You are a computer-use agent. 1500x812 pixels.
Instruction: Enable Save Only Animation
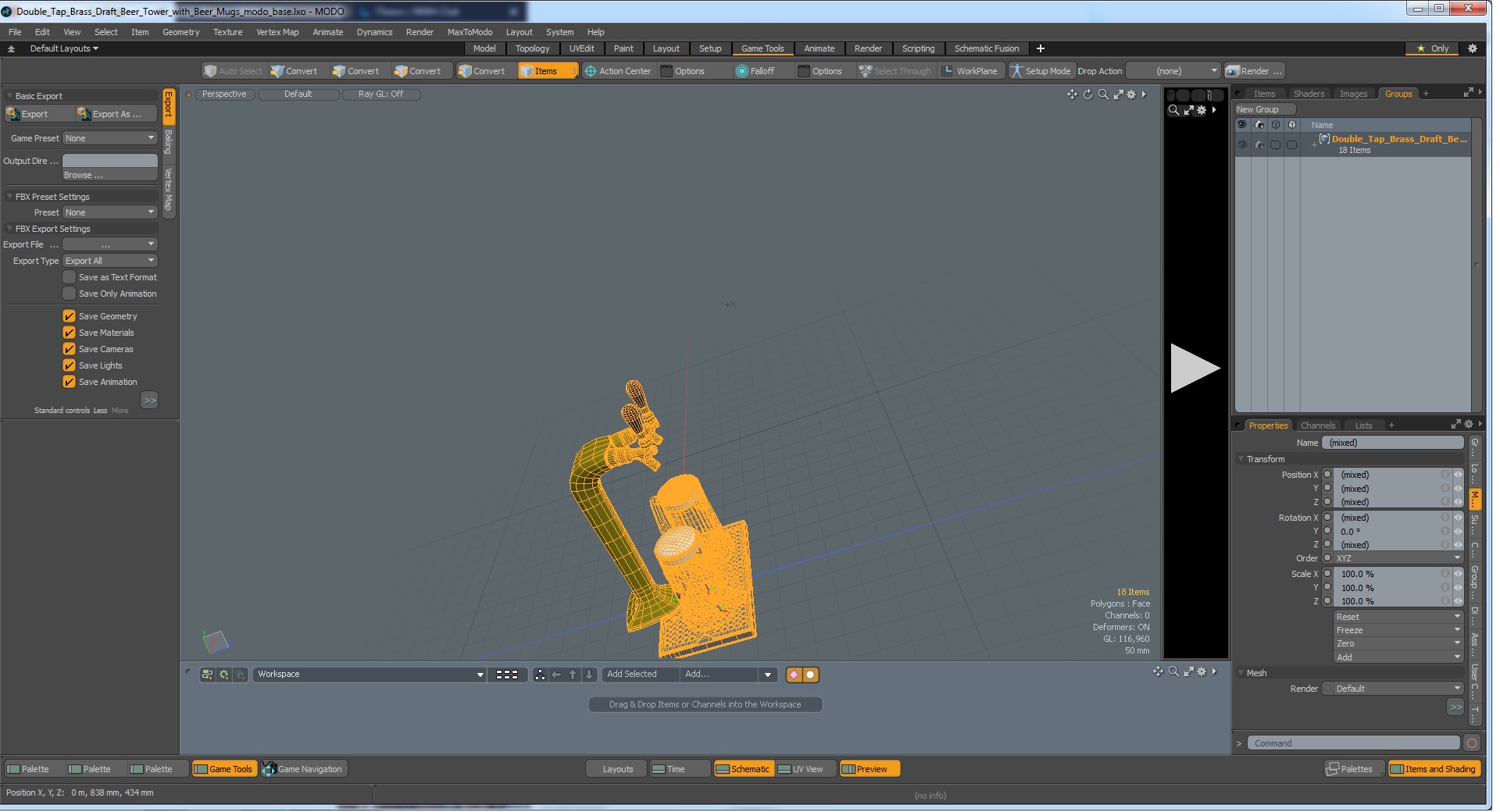point(70,294)
